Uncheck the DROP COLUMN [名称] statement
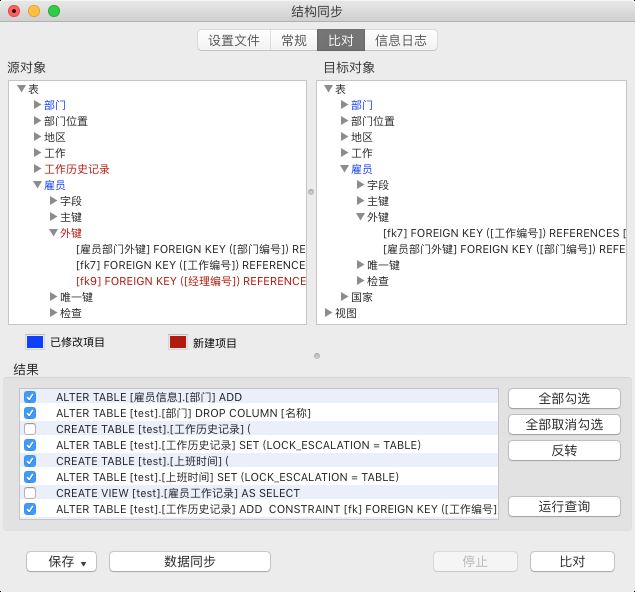 [30, 413]
